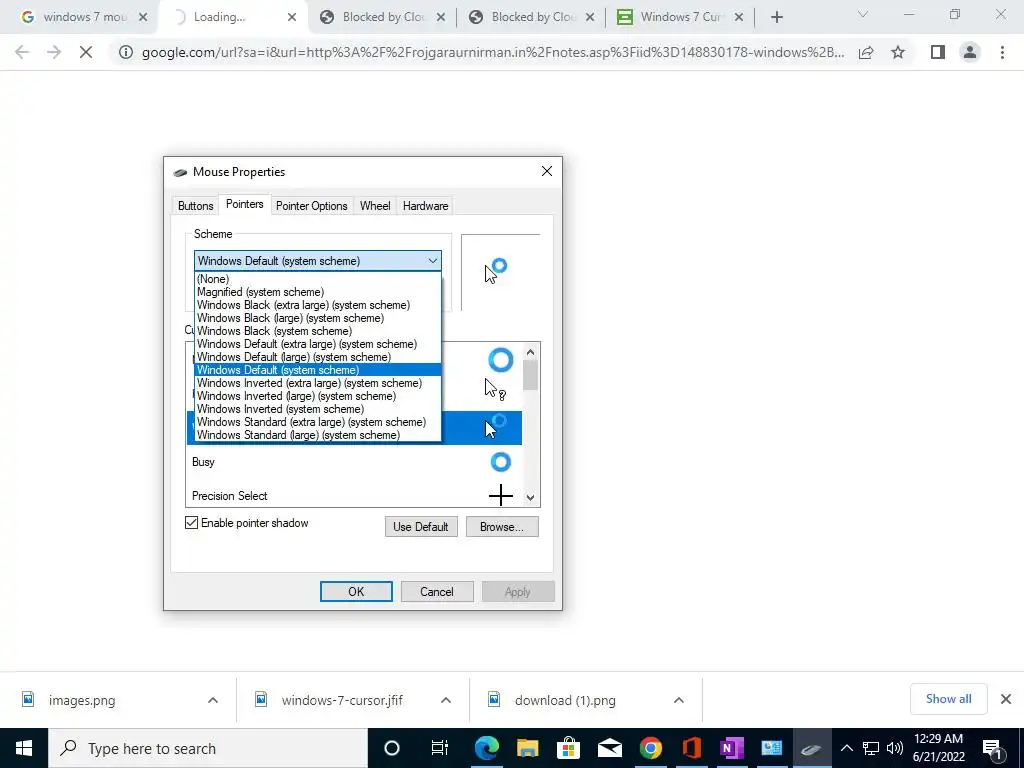
Task: Click Browse... to pick a cursor
Action: pos(502,526)
